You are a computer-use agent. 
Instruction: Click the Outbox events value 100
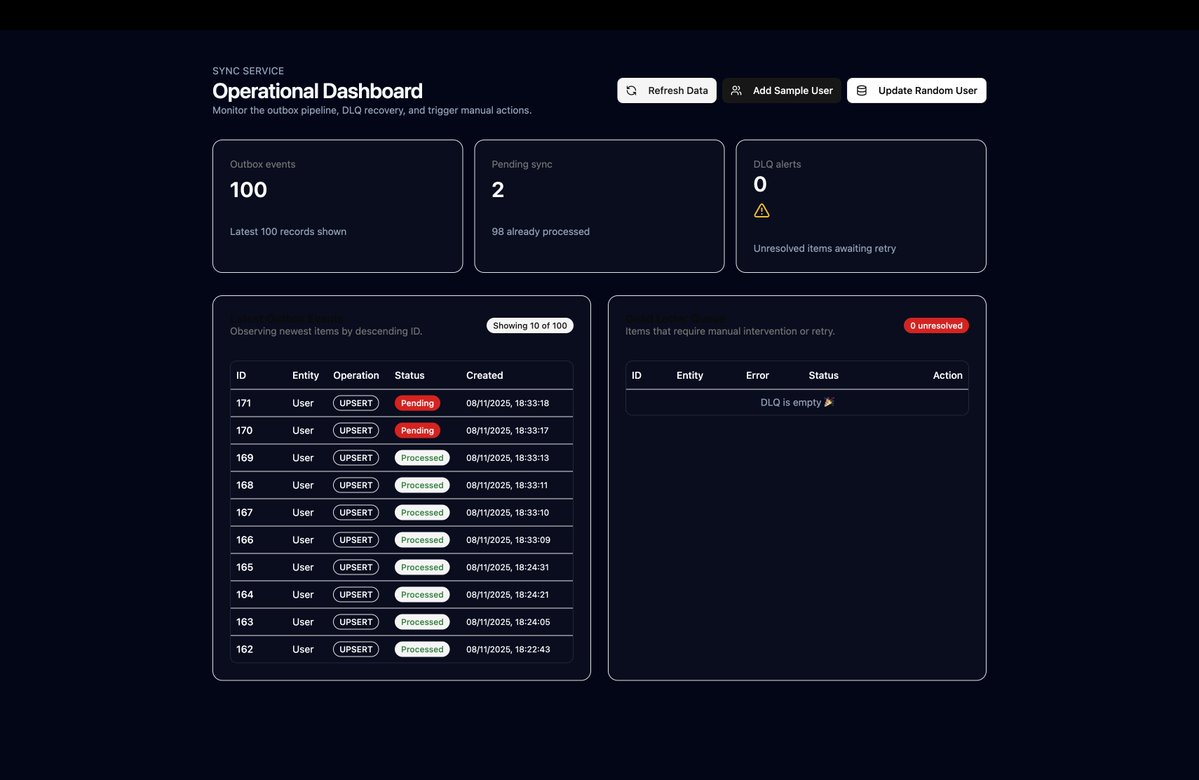tap(249, 190)
